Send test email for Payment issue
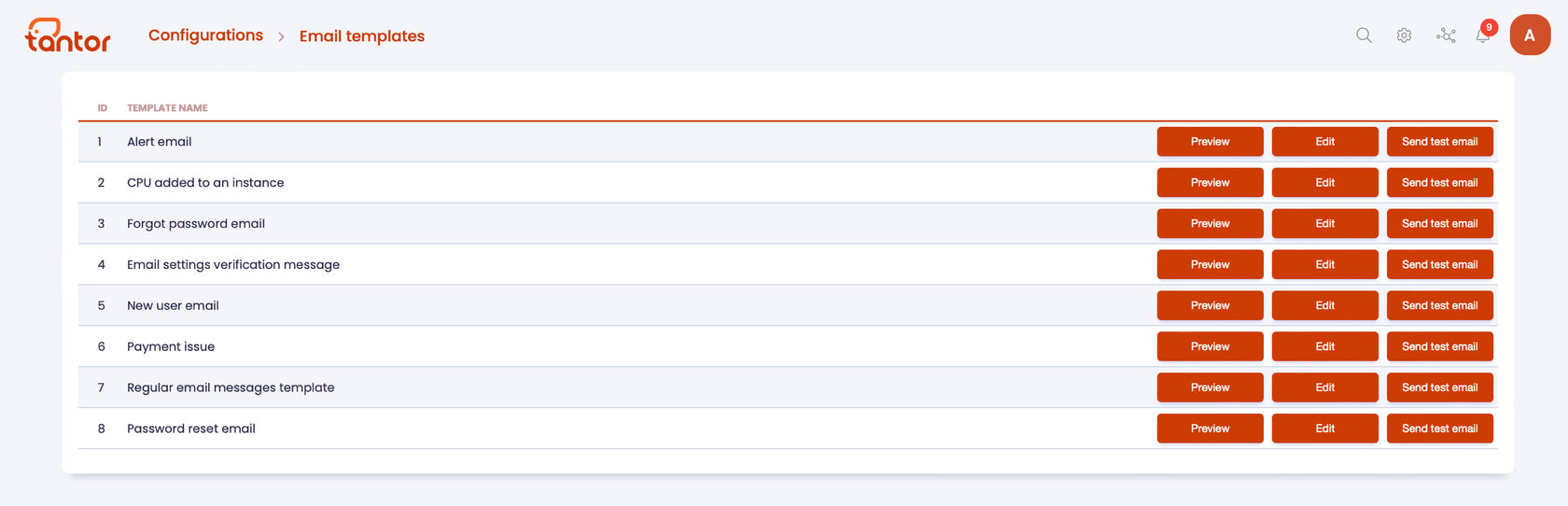Image resolution: width=1568 pixels, height=506 pixels. [1439, 347]
